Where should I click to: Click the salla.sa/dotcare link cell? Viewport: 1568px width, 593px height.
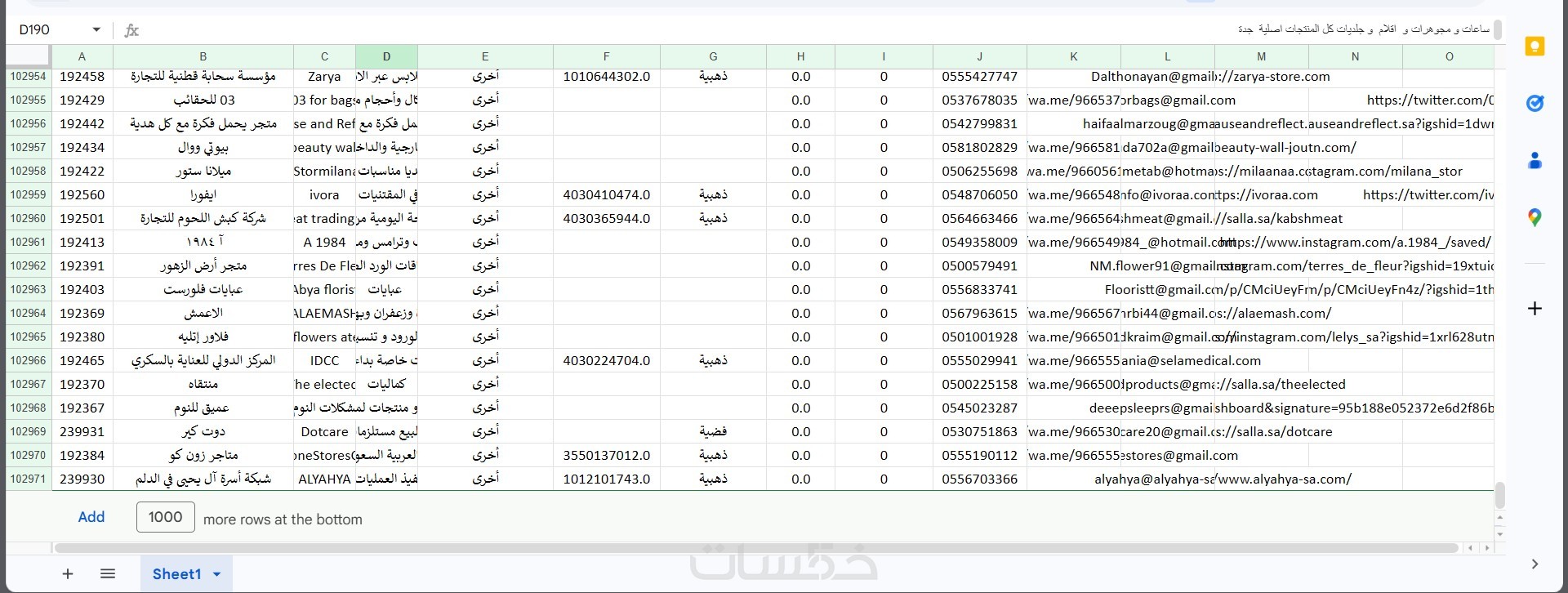(1262, 432)
